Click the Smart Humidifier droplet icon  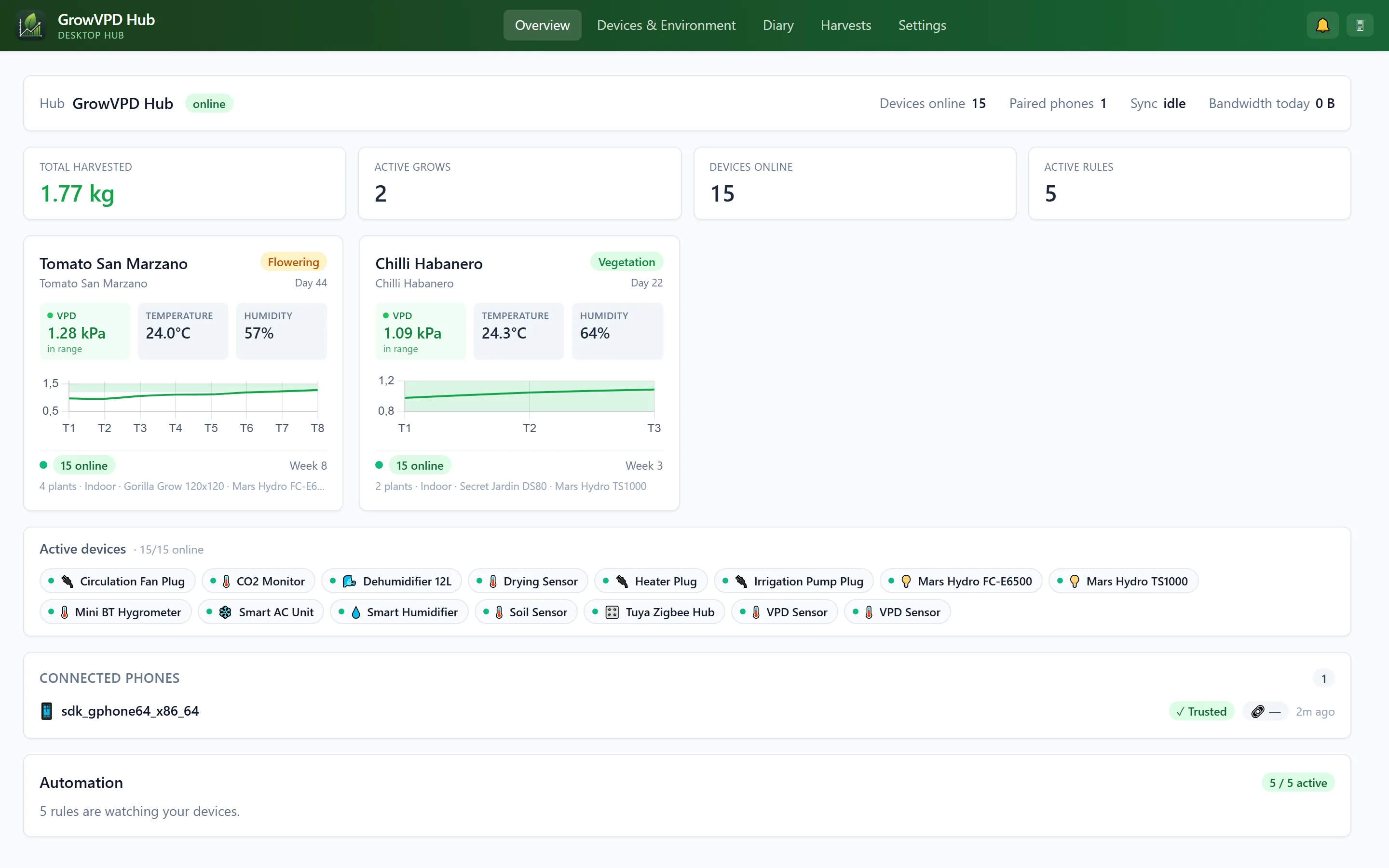(356, 612)
